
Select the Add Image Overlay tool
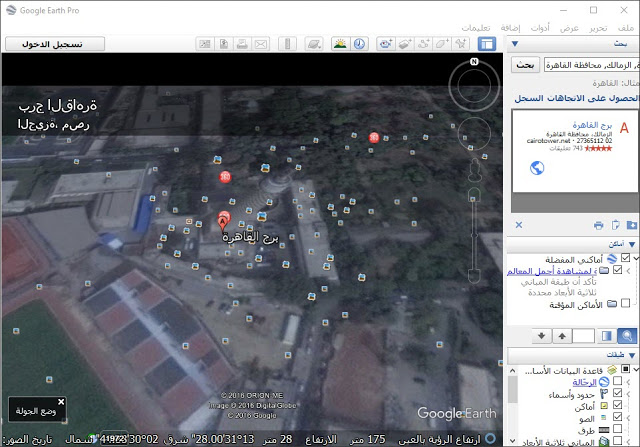[405, 44]
